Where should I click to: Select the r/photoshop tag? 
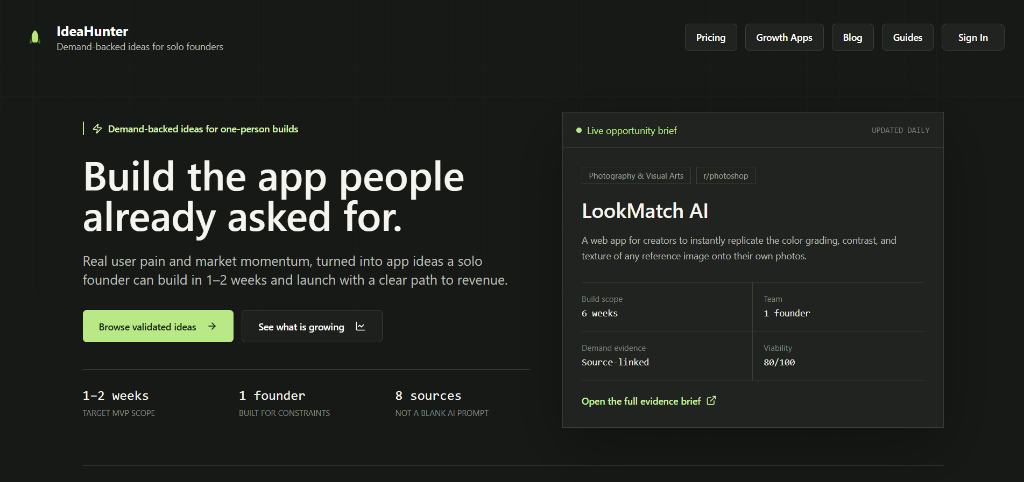point(726,176)
